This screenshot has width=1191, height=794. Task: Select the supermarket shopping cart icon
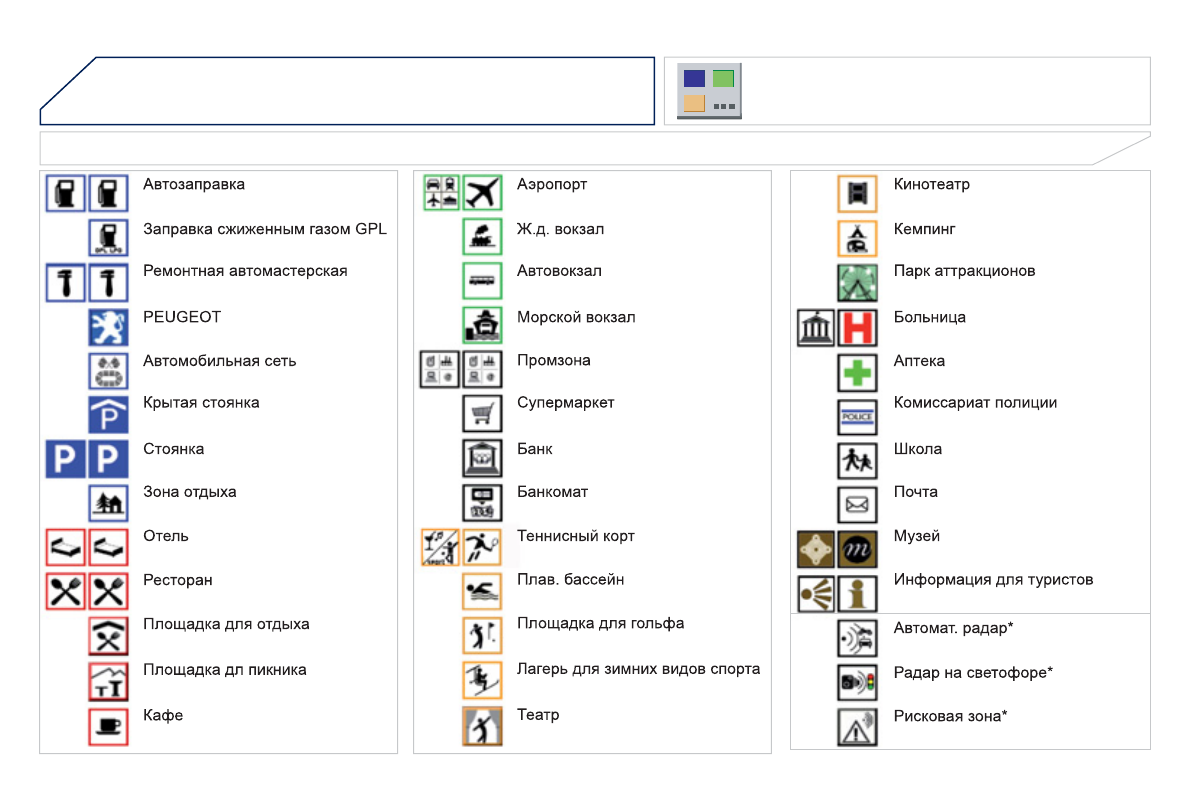click(482, 414)
